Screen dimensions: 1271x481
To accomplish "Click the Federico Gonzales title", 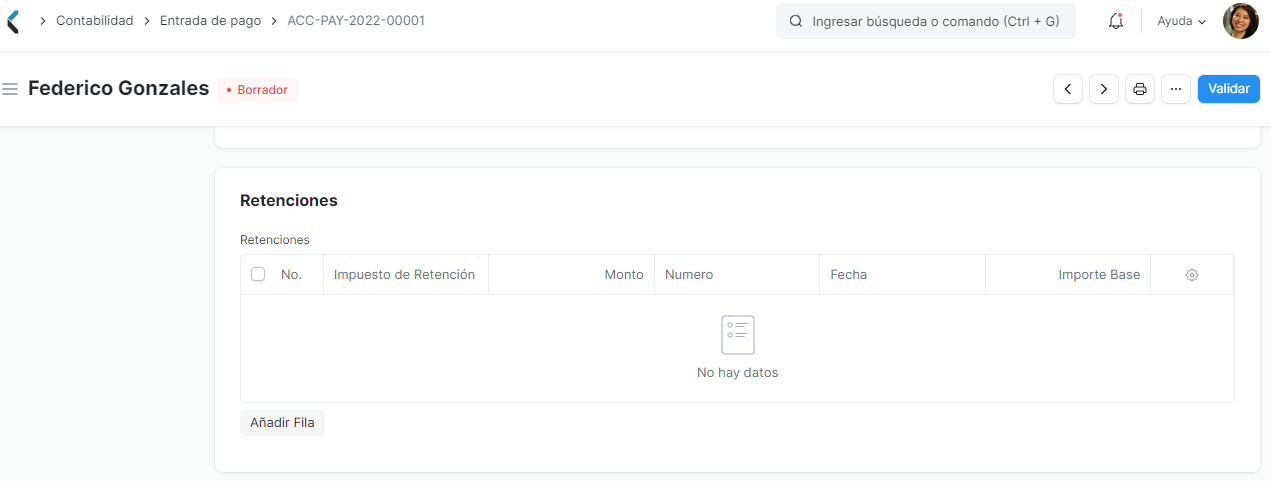I will coord(119,88).
